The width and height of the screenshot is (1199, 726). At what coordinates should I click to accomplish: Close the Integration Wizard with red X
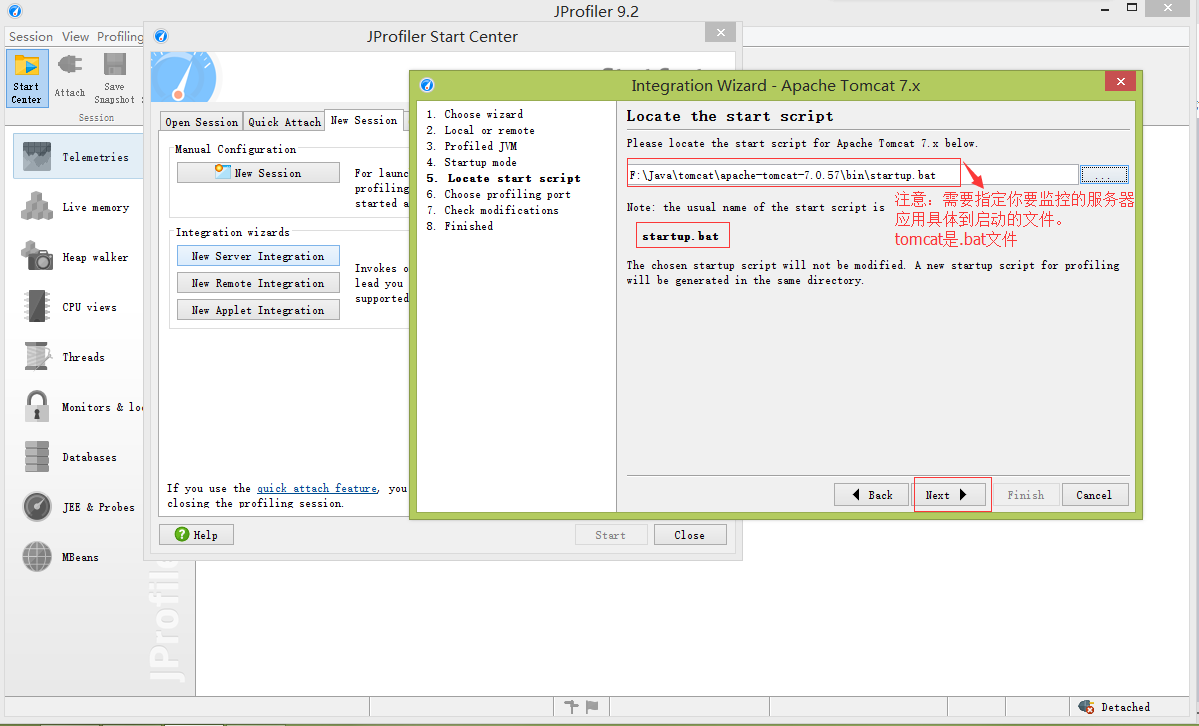[x=1120, y=81]
